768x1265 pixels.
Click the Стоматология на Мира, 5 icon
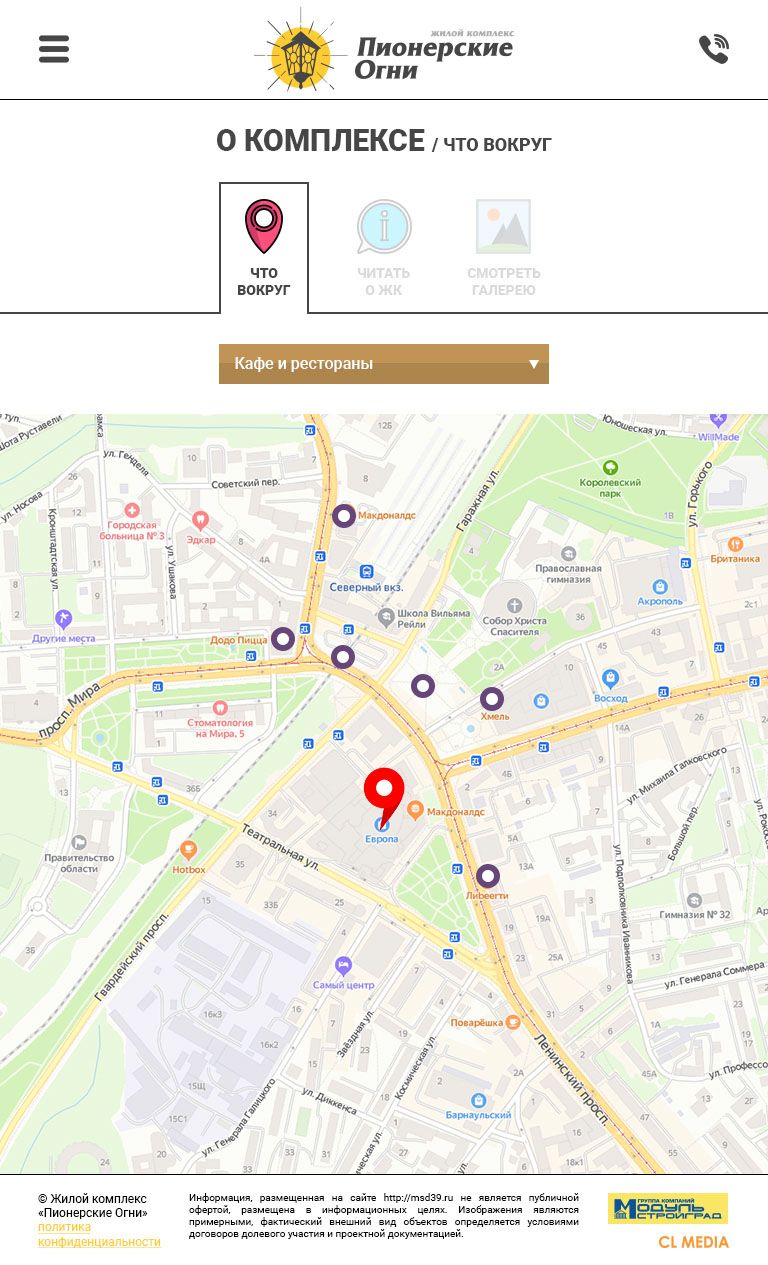click(221, 706)
